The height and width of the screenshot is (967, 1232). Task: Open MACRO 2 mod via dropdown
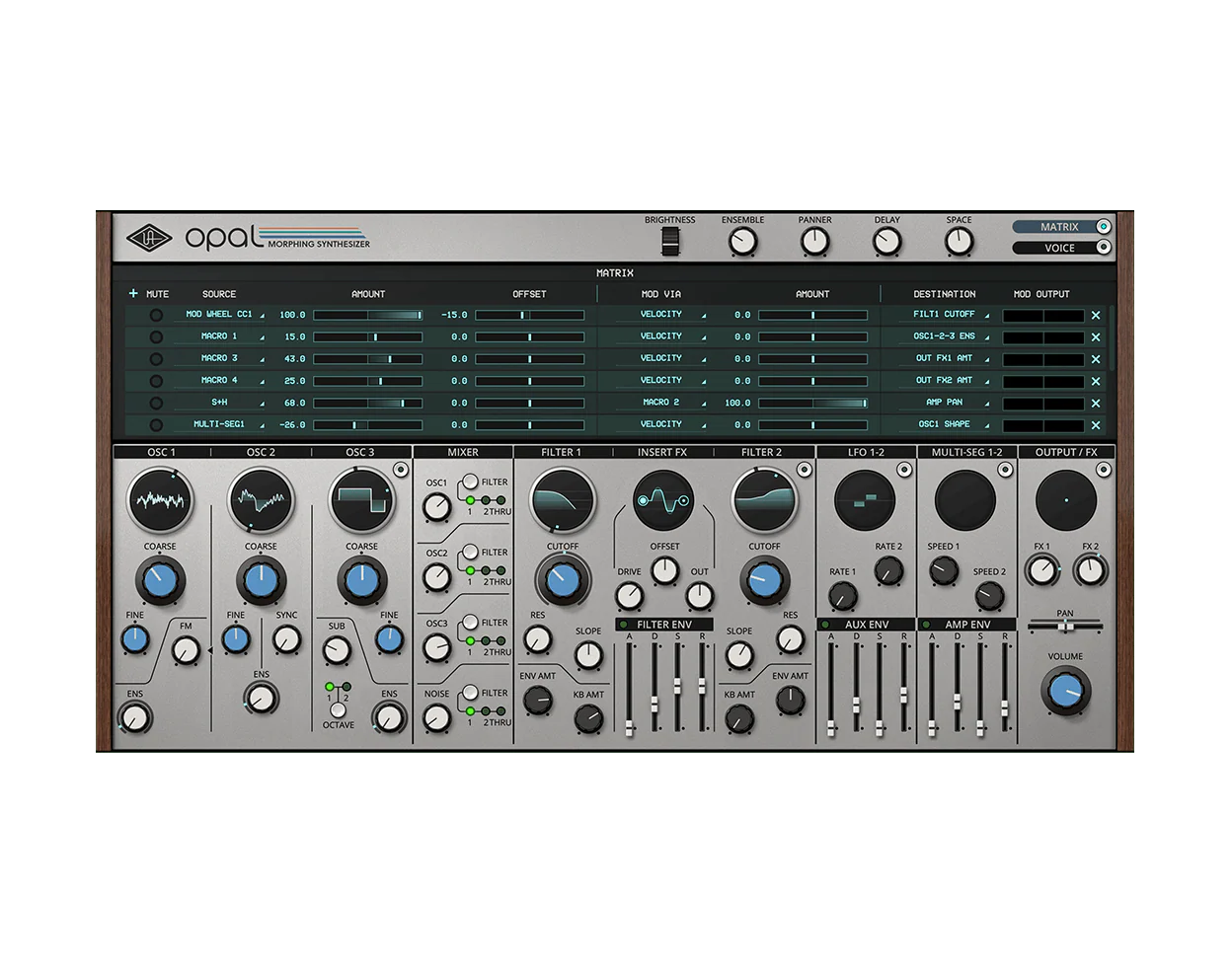pyautogui.click(x=661, y=403)
